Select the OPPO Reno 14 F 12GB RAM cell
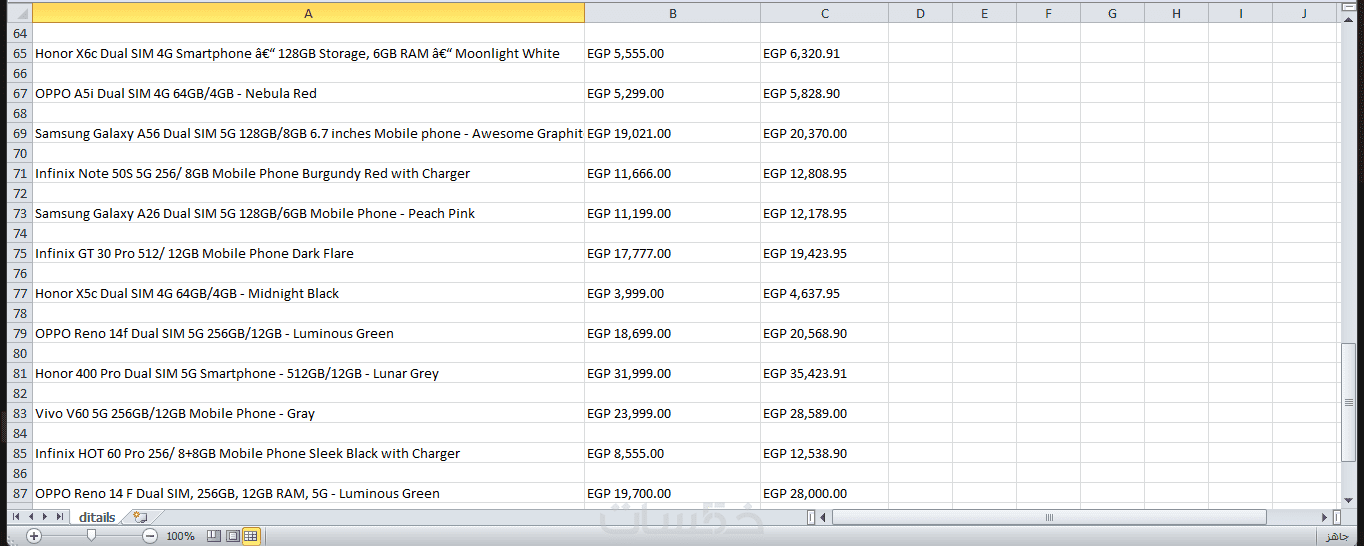Viewport: 1364px width, 546px height. (308, 493)
